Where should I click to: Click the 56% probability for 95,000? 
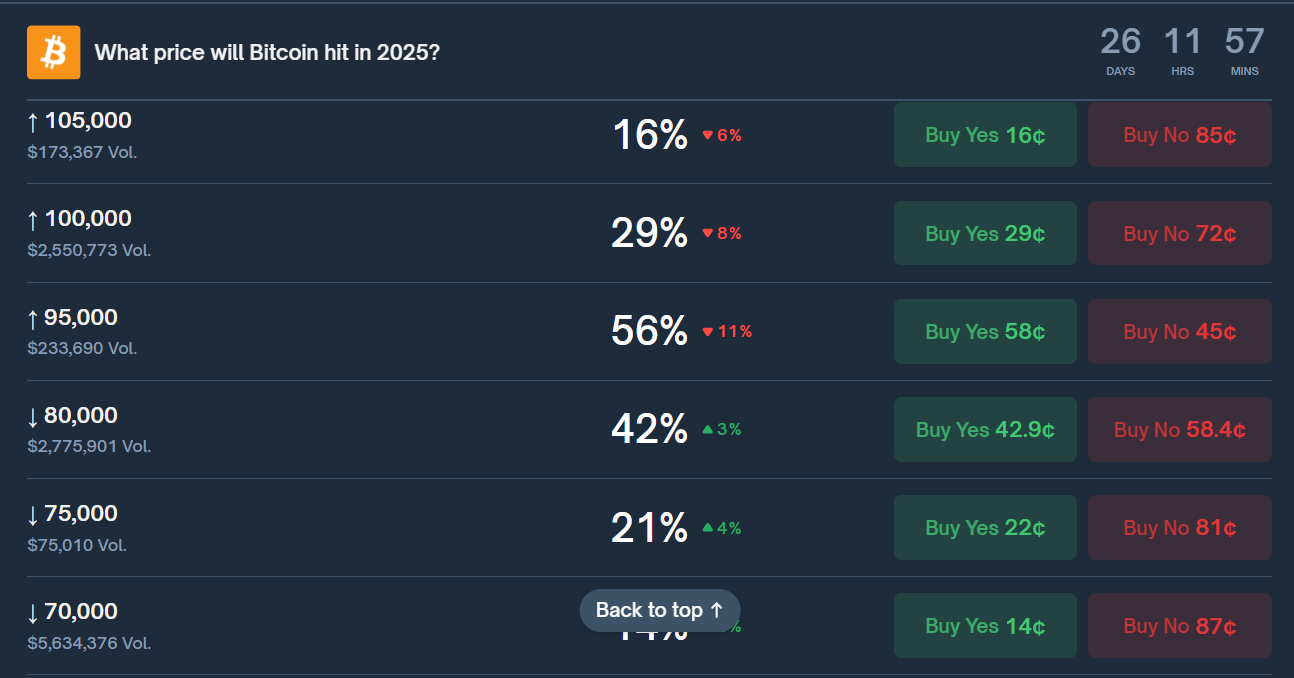648,331
